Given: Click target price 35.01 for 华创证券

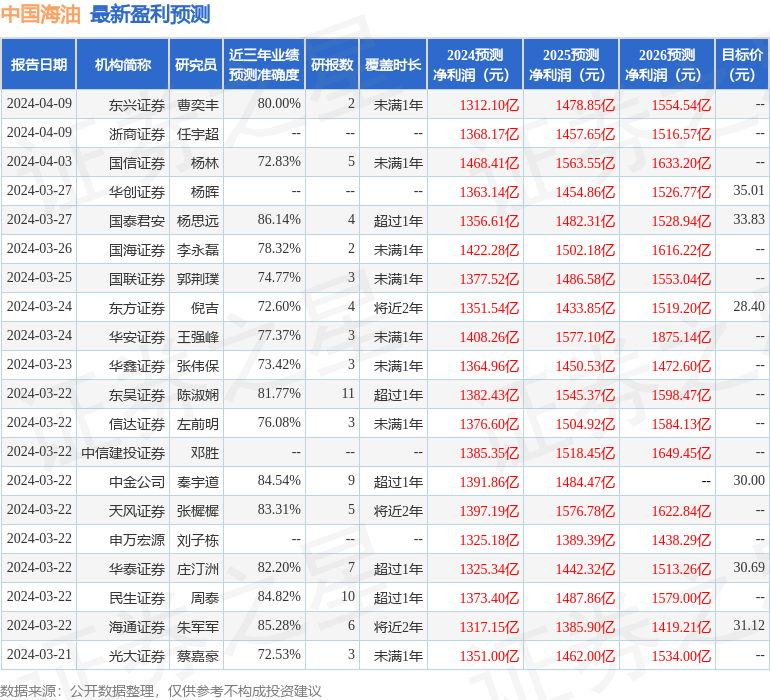Looking at the screenshot, I should 748,190.
